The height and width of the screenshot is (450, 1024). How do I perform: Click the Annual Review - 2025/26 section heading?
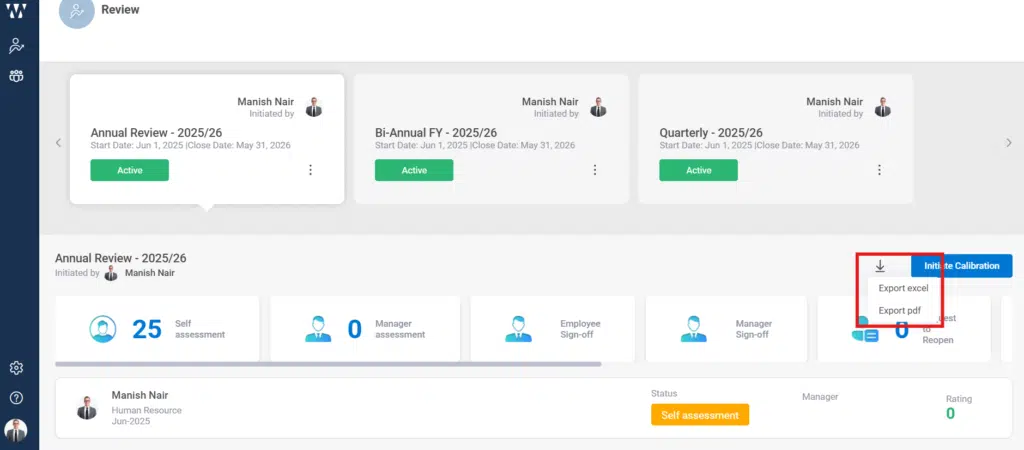coord(121,259)
